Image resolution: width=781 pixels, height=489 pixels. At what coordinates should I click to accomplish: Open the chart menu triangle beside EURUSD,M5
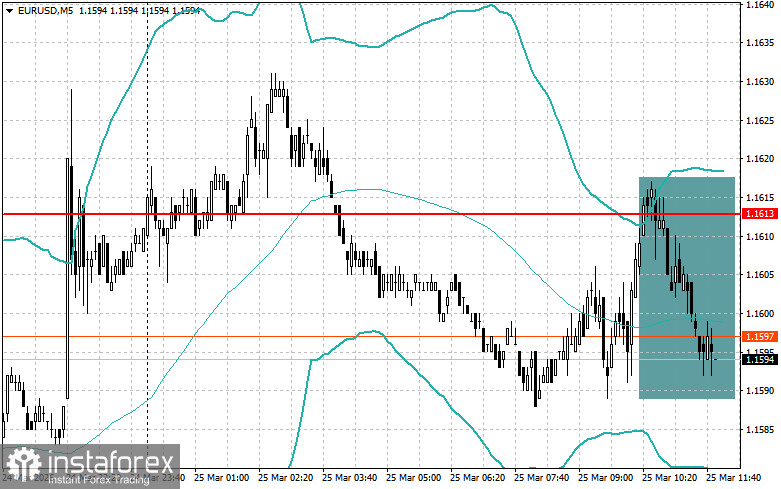coord(9,10)
